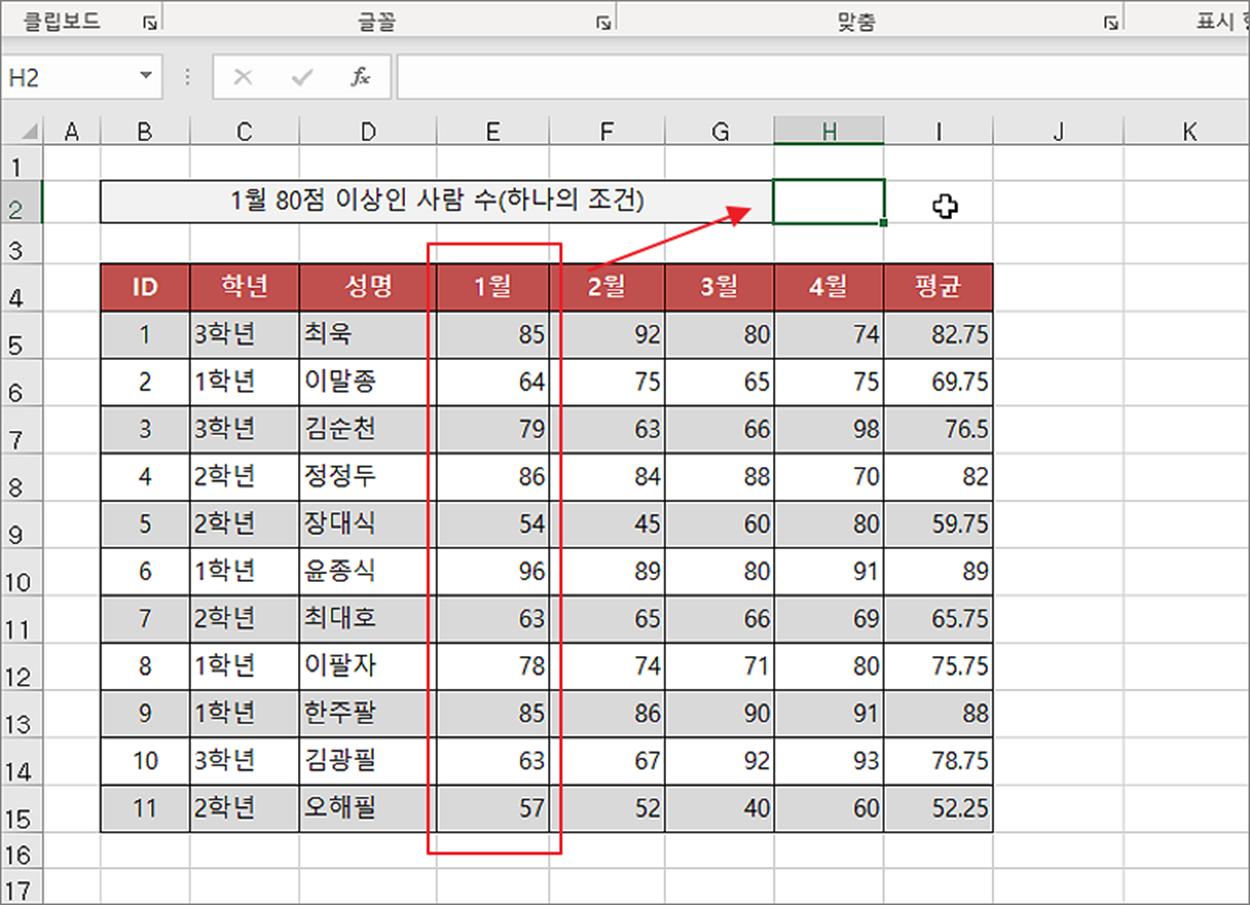This screenshot has width=1250, height=905.
Task: Select the name cell '김광필'
Action: coord(368,761)
